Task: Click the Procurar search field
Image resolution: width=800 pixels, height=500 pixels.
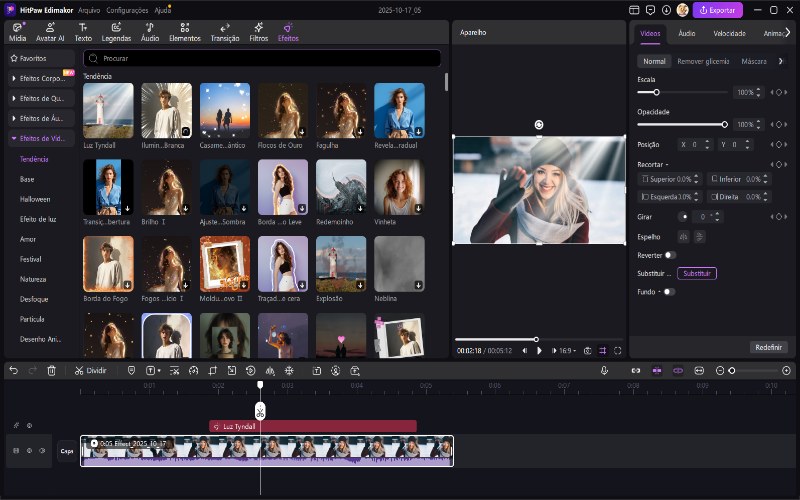Action: click(262, 58)
